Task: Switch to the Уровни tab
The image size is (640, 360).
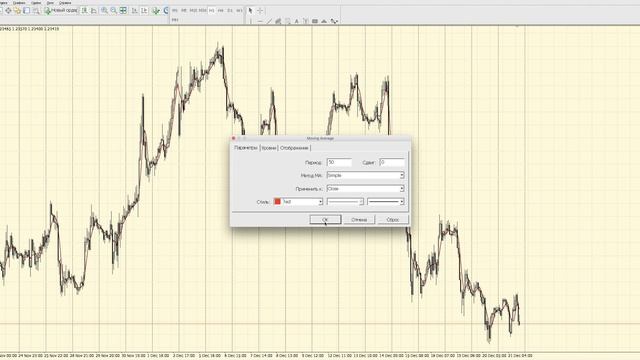Action: pyautogui.click(x=269, y=148)
